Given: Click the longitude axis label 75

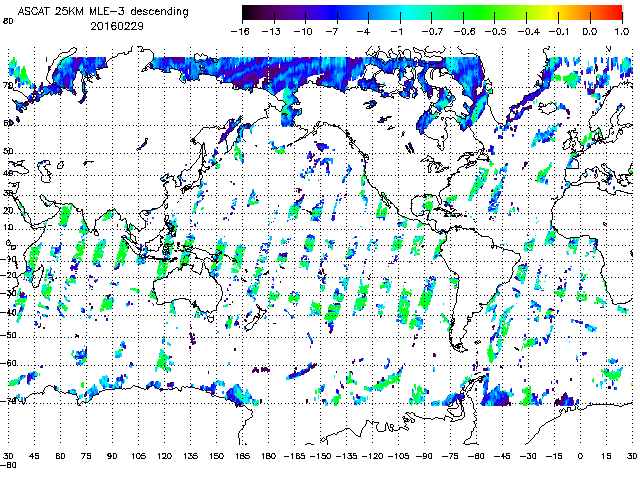Looking at the screenshot, I should (x=86, y=456).
